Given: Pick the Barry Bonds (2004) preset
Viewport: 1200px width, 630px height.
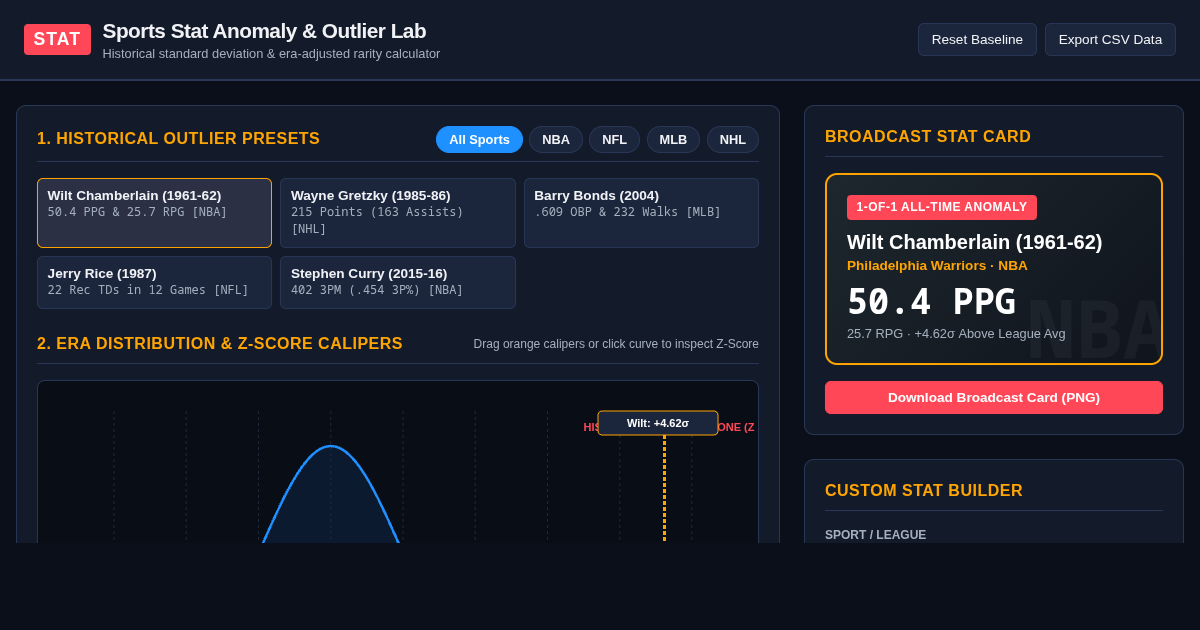Looking at the screenshot, I should click(x=641, y=213).
